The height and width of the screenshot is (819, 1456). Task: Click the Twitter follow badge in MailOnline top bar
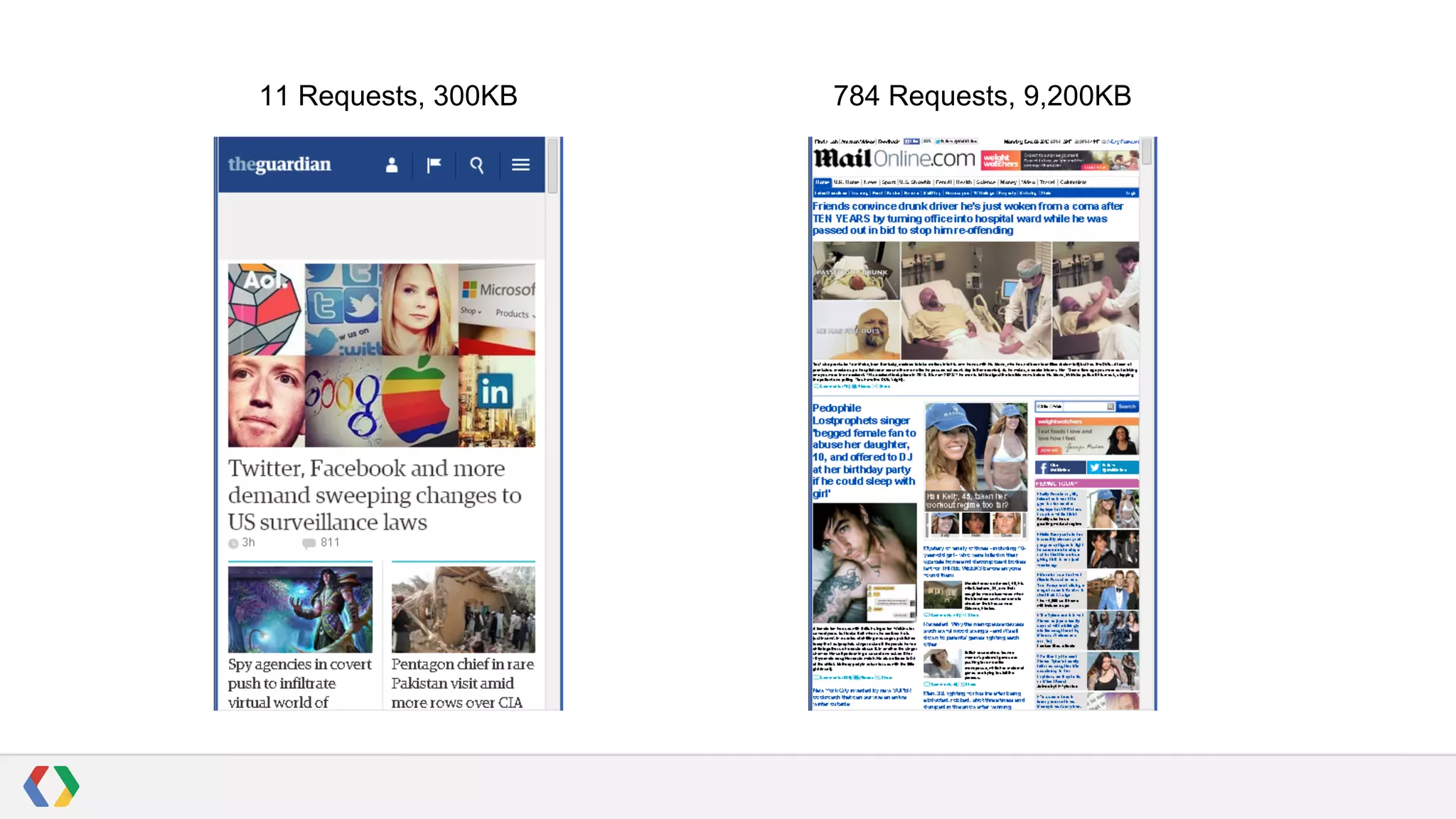pyautogui.click(x=956, y=141)
